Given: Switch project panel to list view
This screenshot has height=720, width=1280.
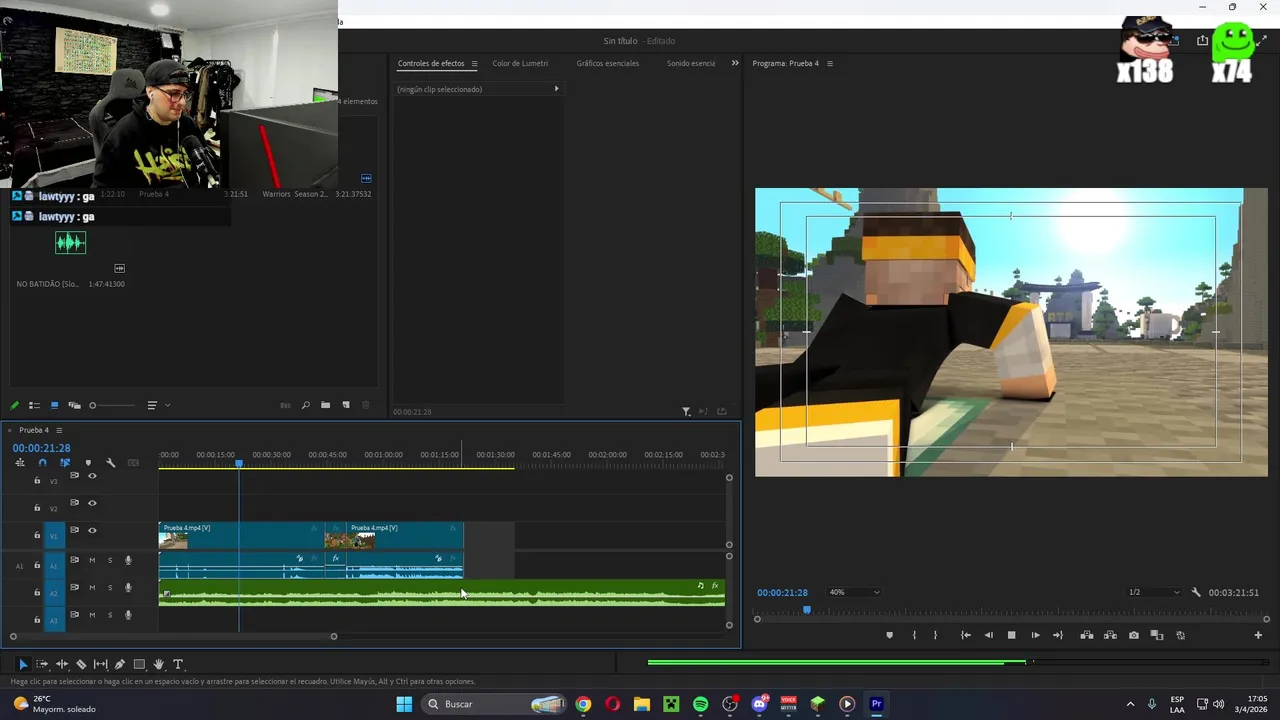Looking at the screenshot, I should point(34,405).
